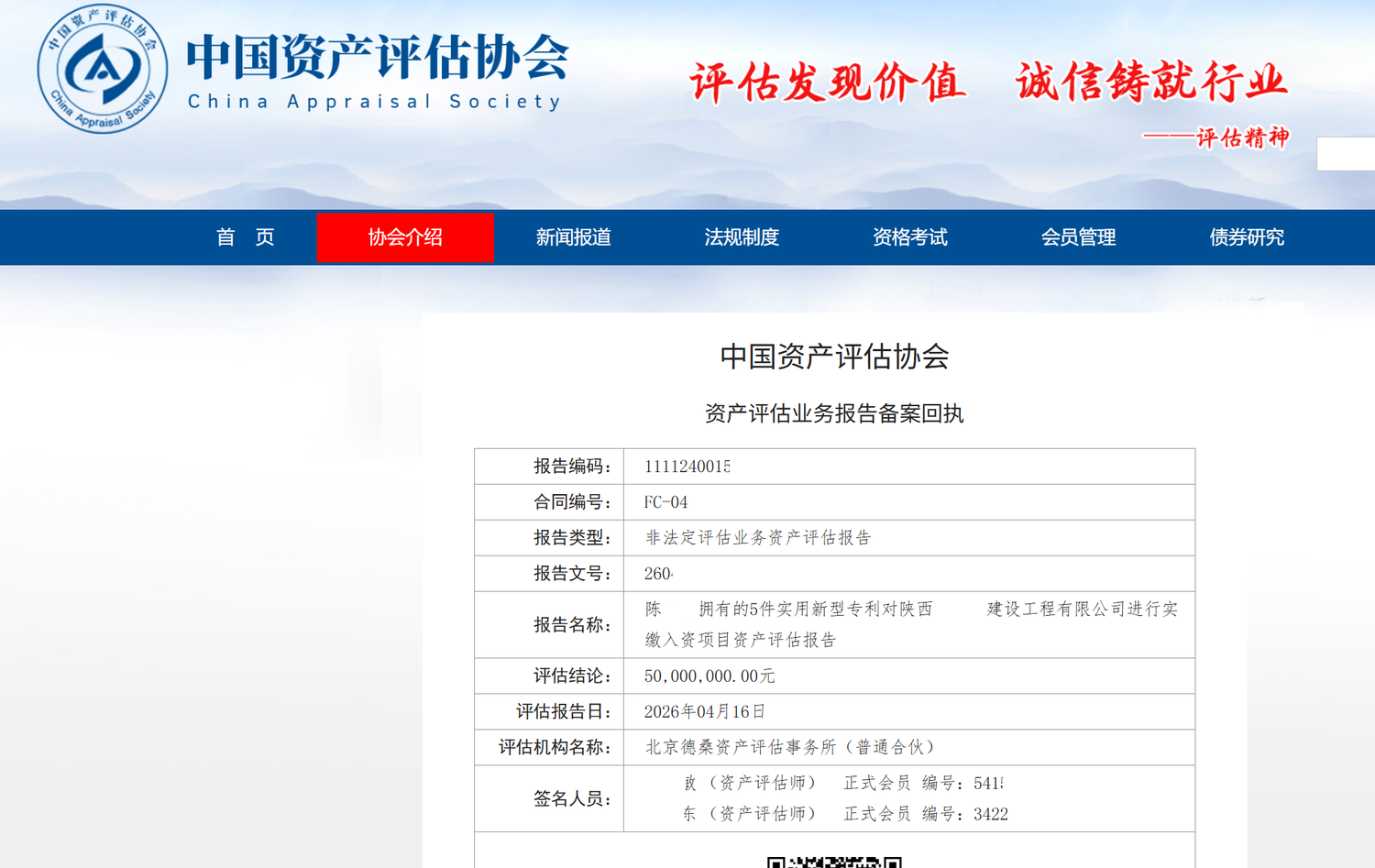Select the report code value 1111240015
1375x868 pixels.
click(x=687, y=467)
